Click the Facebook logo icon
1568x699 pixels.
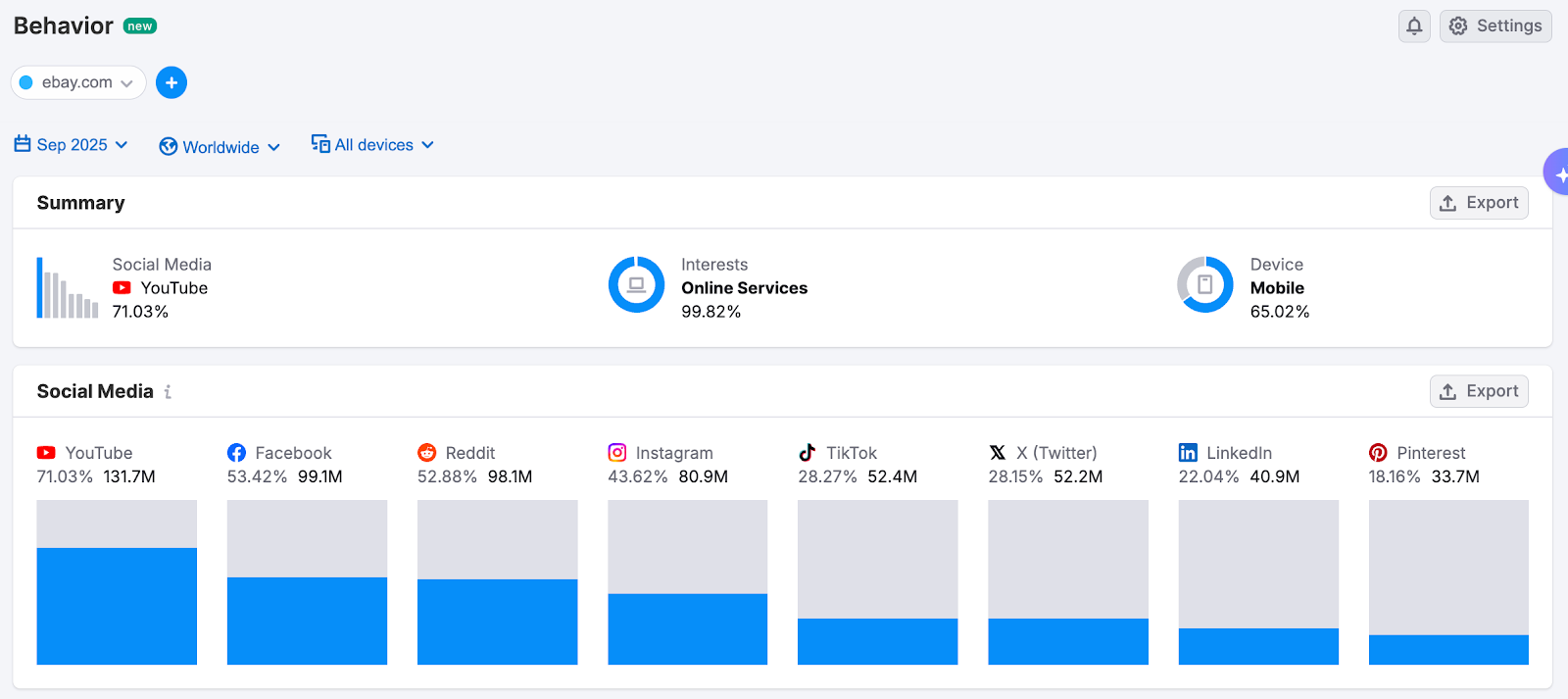(236, 453)
